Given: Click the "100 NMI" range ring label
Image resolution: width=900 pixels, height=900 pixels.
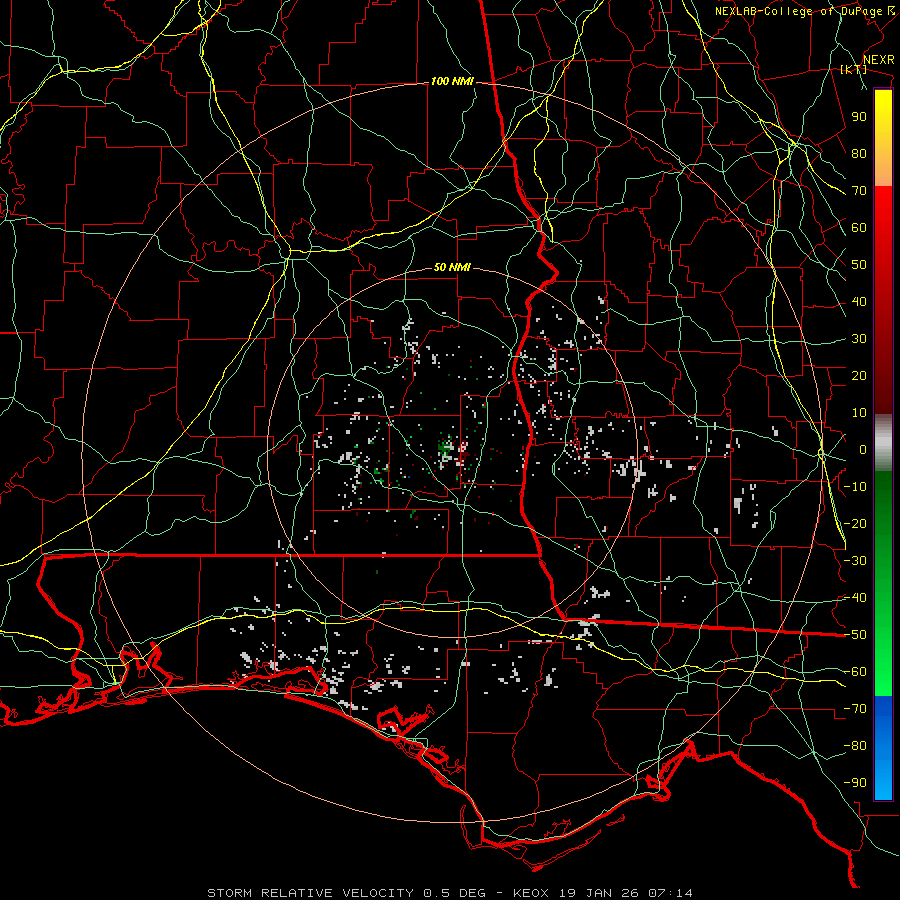Looking at the screenshot, I should pyautogui.click(x=452, y=82).
